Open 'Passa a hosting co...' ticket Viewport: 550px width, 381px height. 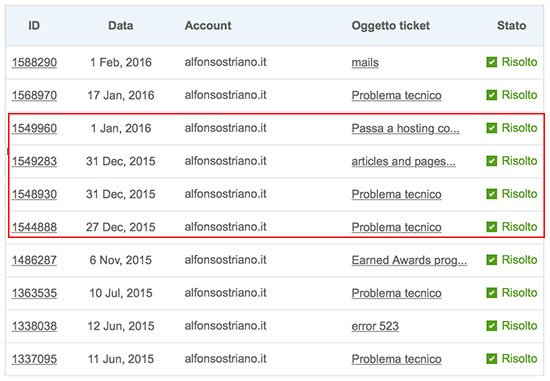(x=405, y=128)
